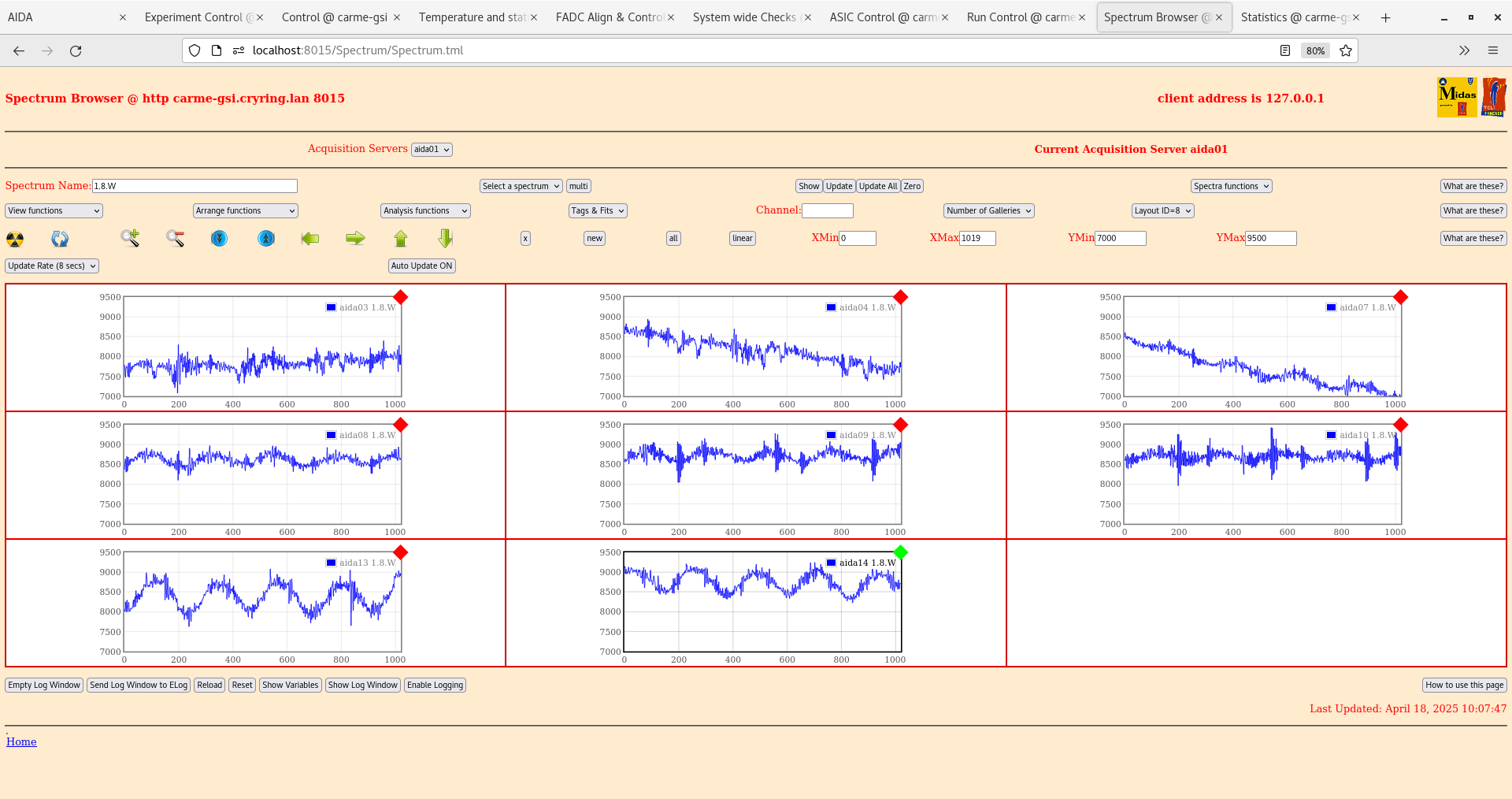Open the Analysis functions dropdown
Viewport: 1512px width, 799px height.
[425, 210]
